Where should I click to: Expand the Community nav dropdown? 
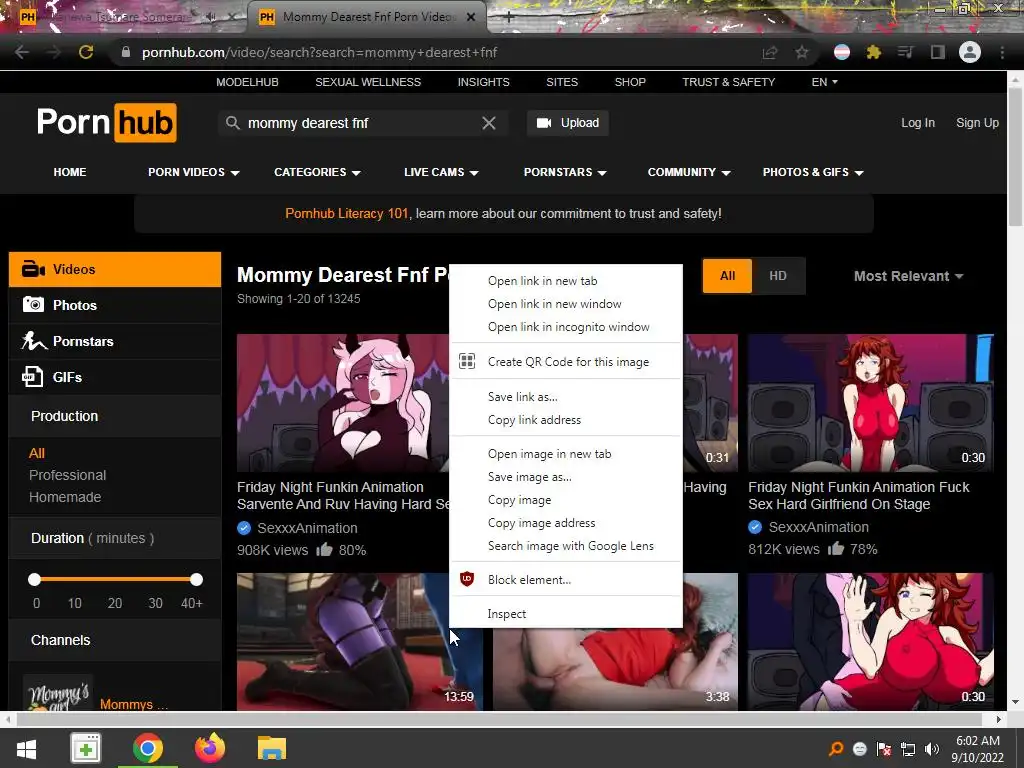click(x=689, y=172)
